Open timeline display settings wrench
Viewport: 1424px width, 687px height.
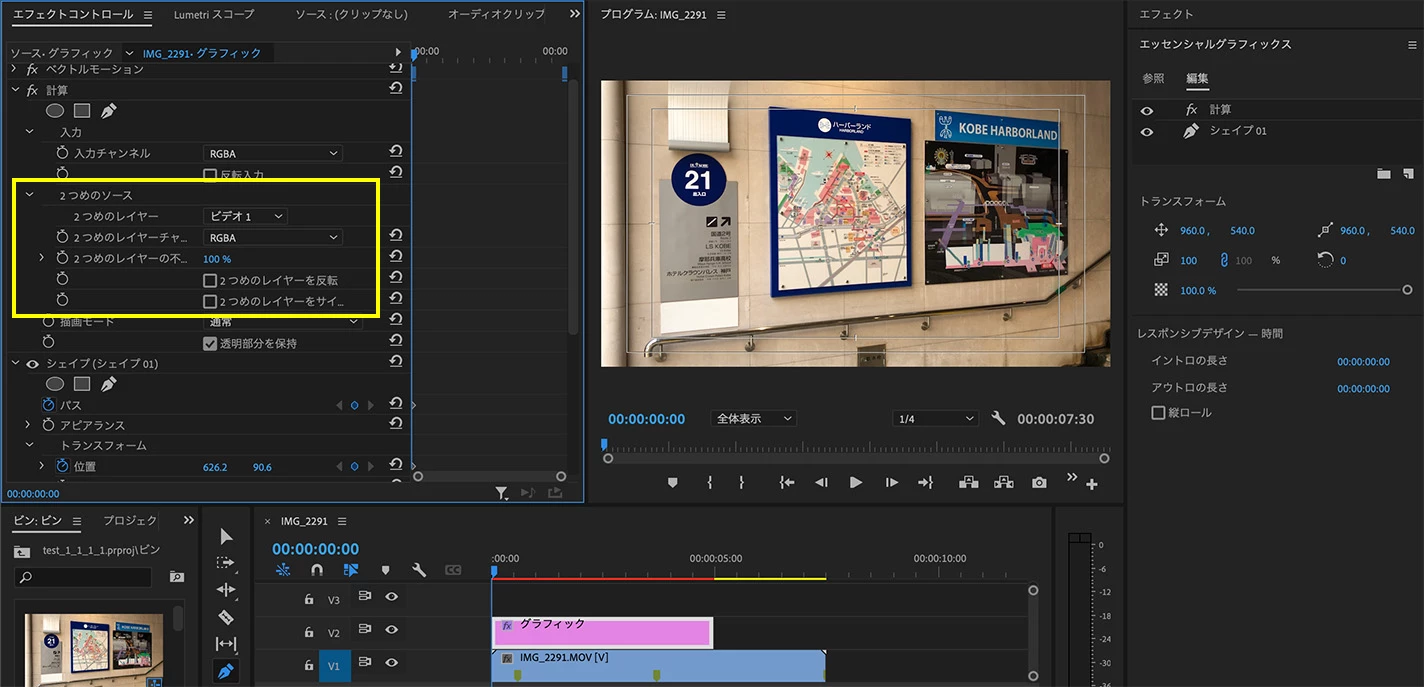(x=419, y=570)
